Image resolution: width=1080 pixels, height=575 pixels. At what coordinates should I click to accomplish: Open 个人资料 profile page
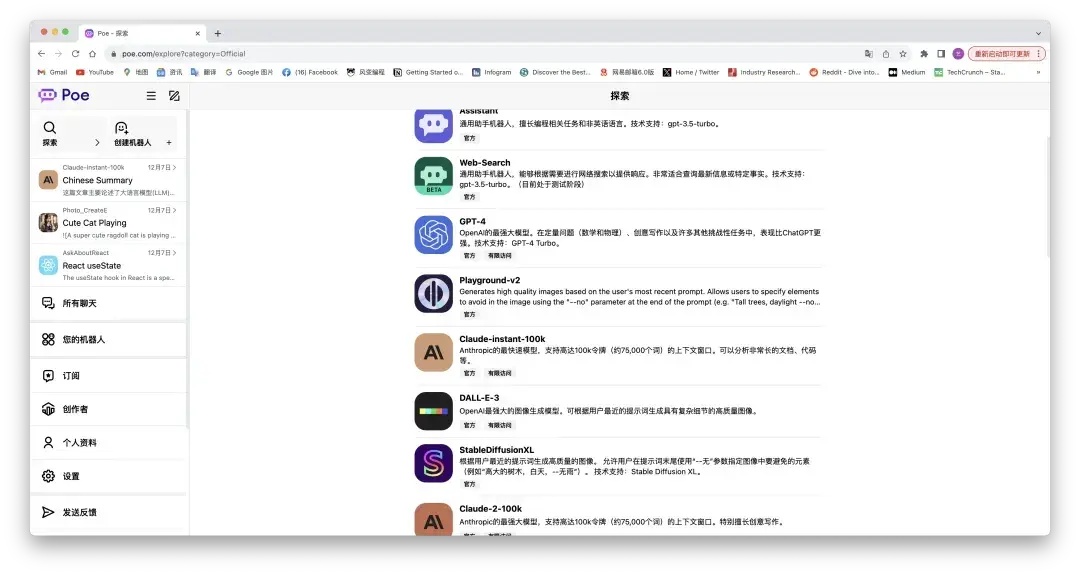point(108,442)
